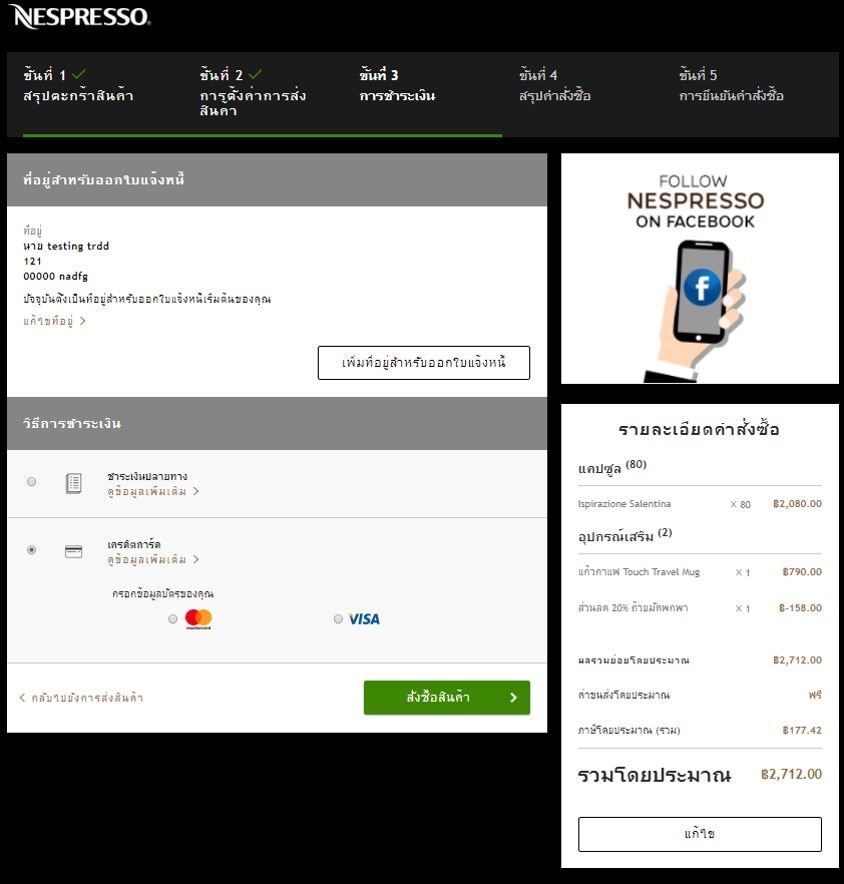
Task: Expand more info under credit card
Action: tap(153, 560)
